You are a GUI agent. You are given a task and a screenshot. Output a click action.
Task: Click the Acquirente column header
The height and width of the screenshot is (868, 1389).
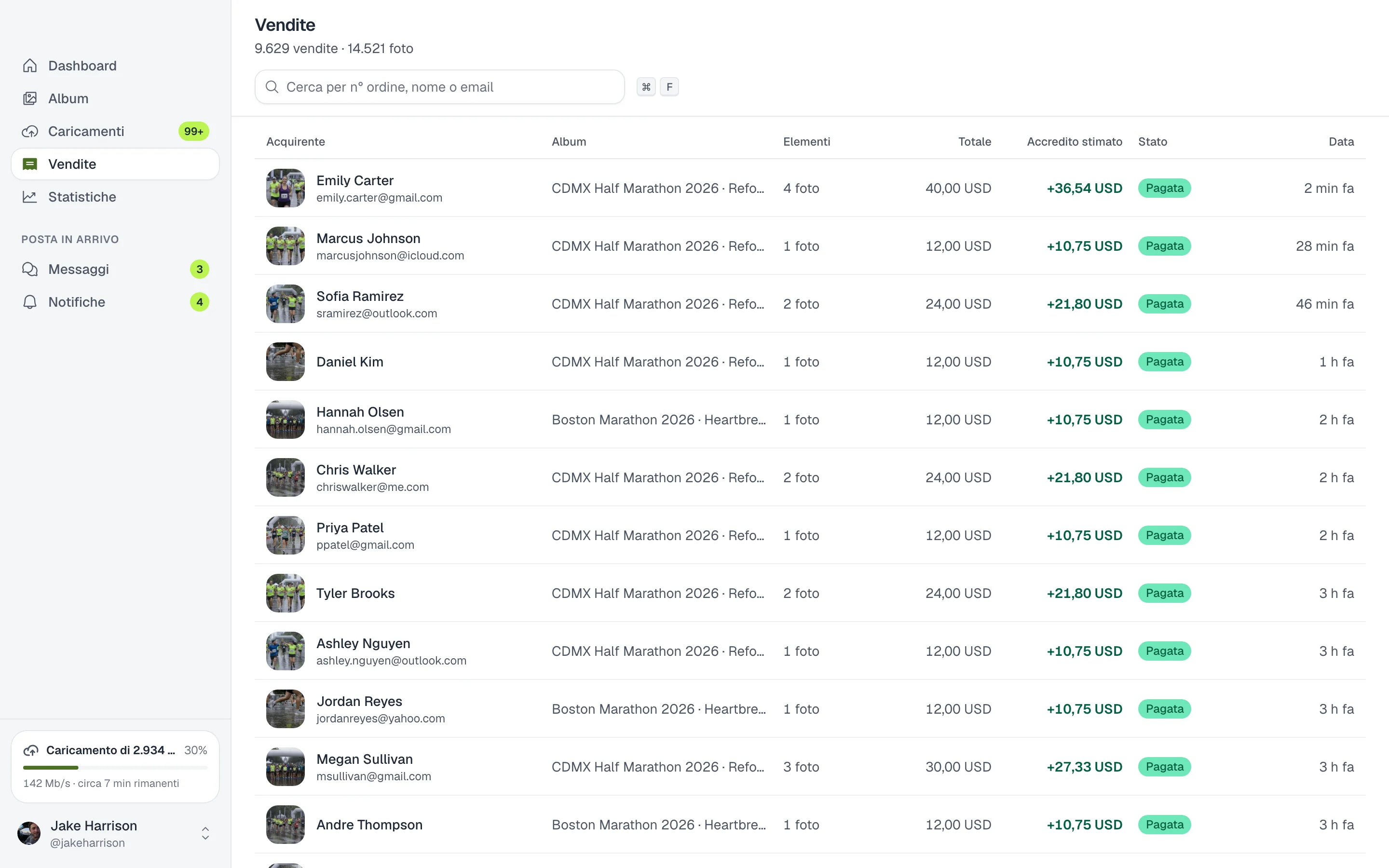click(296, 142)
